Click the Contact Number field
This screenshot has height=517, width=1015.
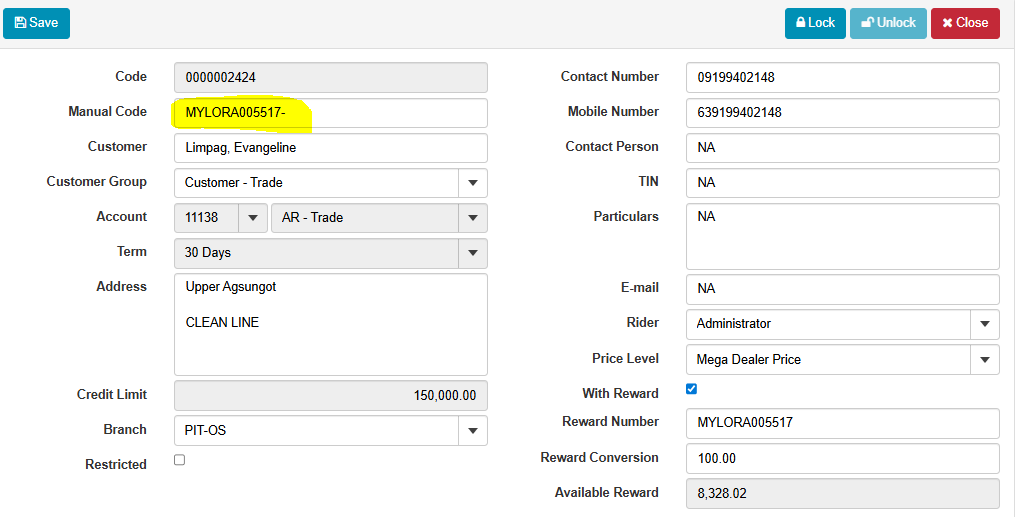842,78
